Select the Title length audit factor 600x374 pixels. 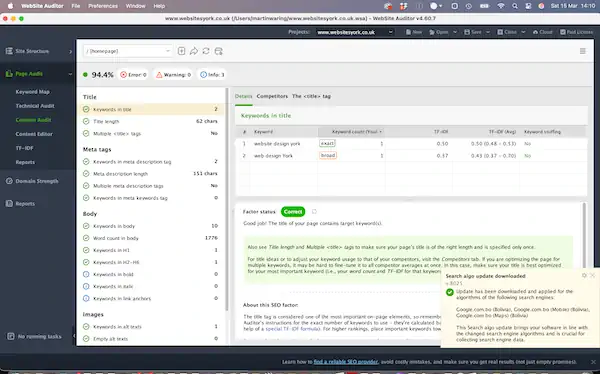point(151,121)
